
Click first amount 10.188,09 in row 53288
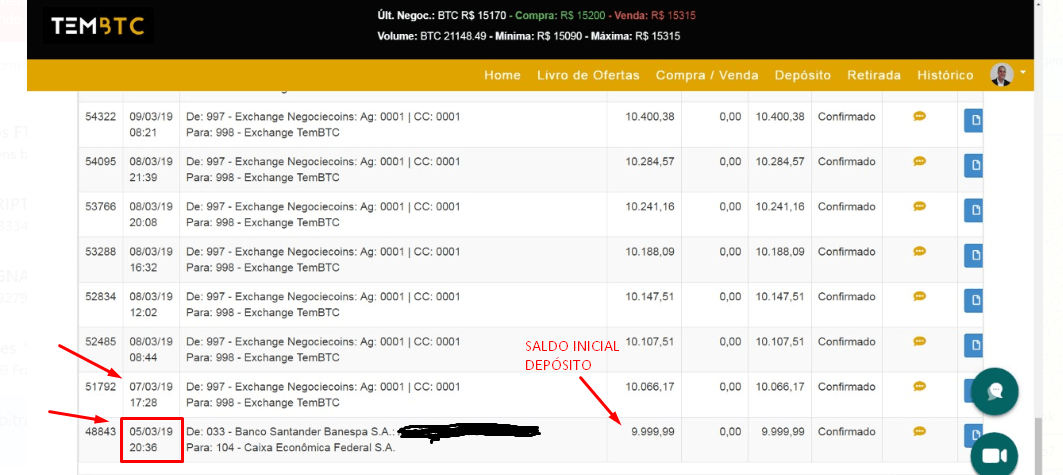click(649, 251)
